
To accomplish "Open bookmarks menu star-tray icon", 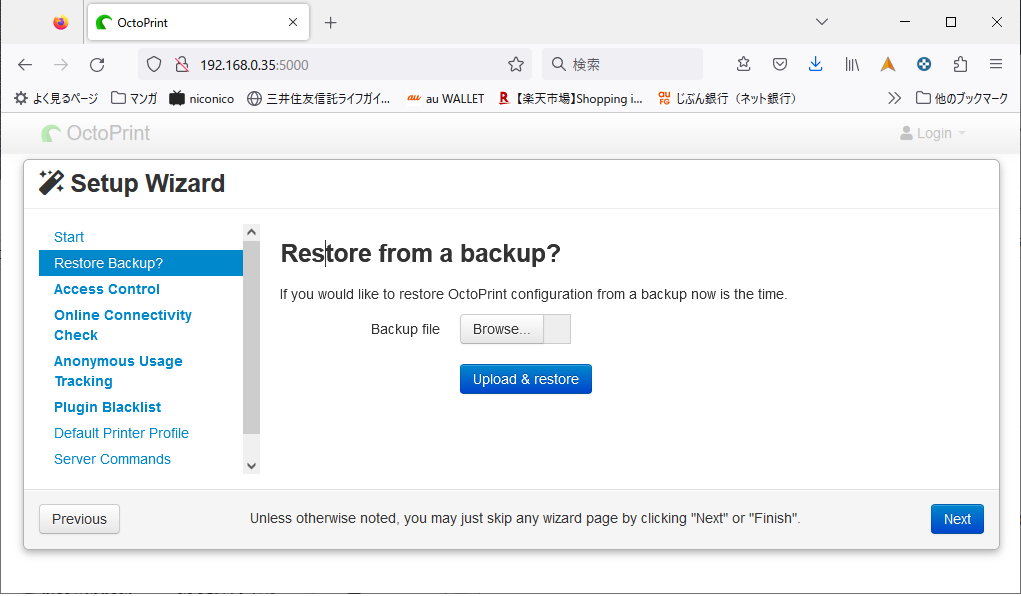I will pos(743,64).
